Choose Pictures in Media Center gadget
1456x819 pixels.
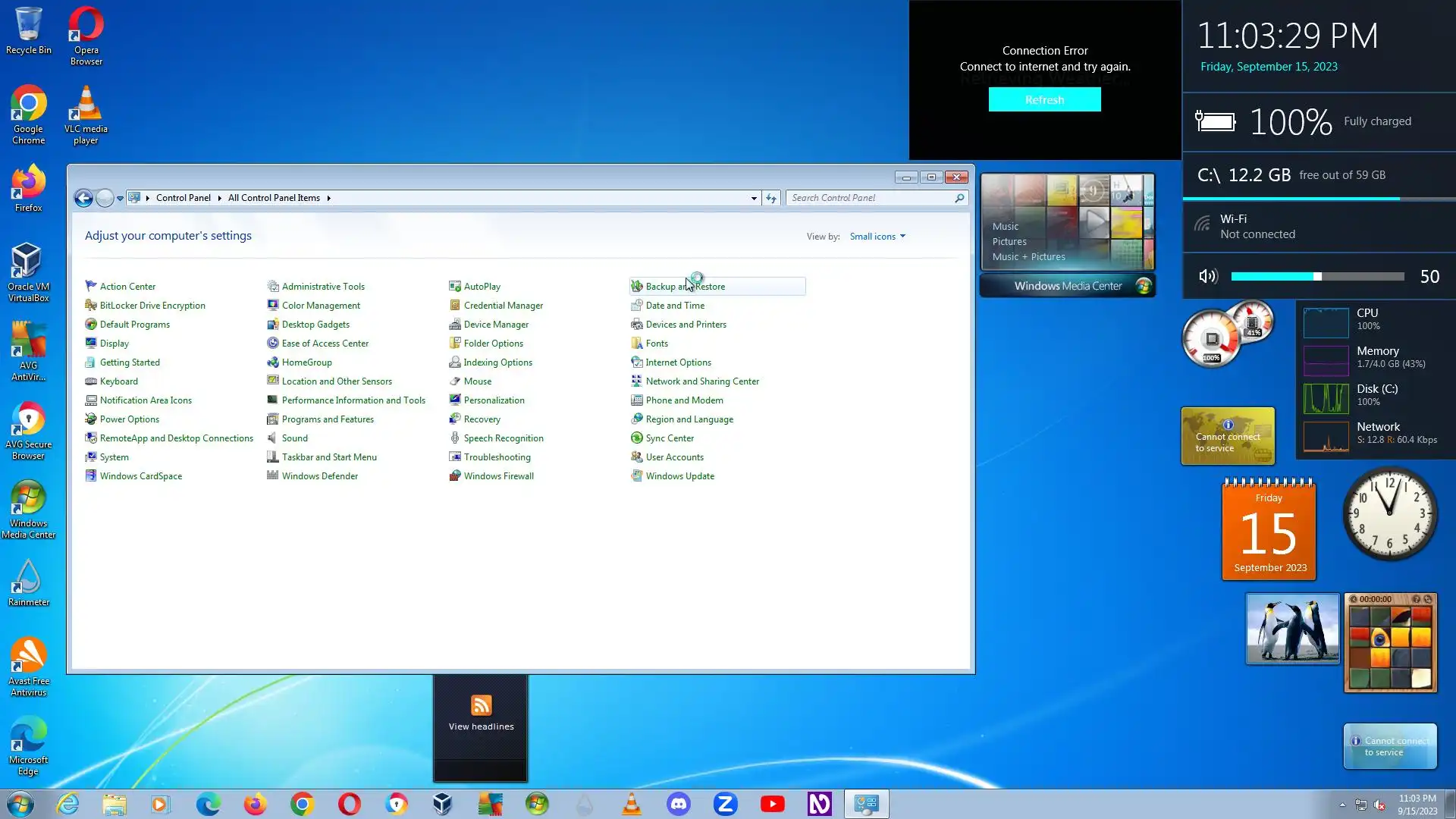coord(1009,241)
